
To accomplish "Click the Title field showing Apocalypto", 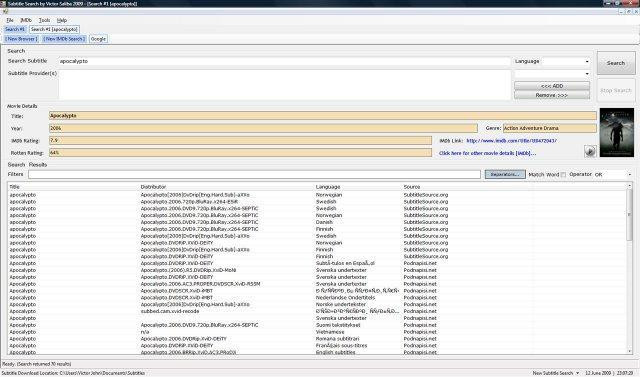I will (323, 116).
